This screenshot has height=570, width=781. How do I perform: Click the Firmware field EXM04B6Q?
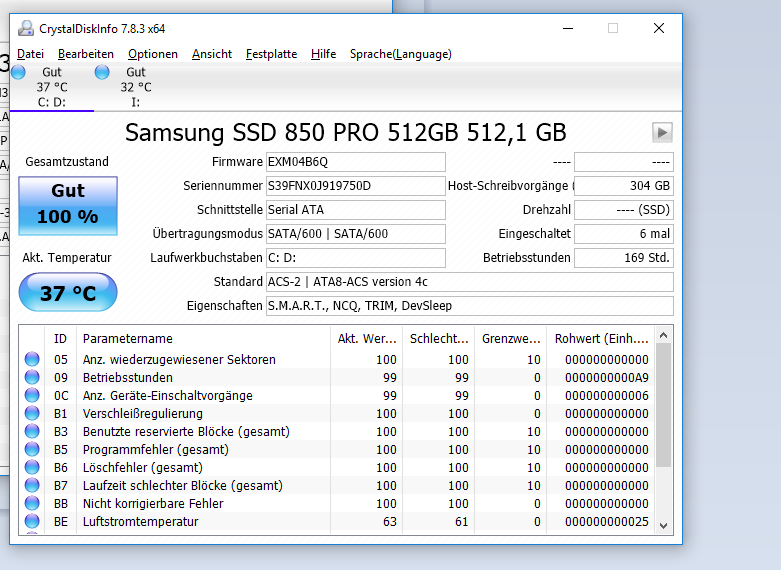pyautogui.click(x=356, y=162)
